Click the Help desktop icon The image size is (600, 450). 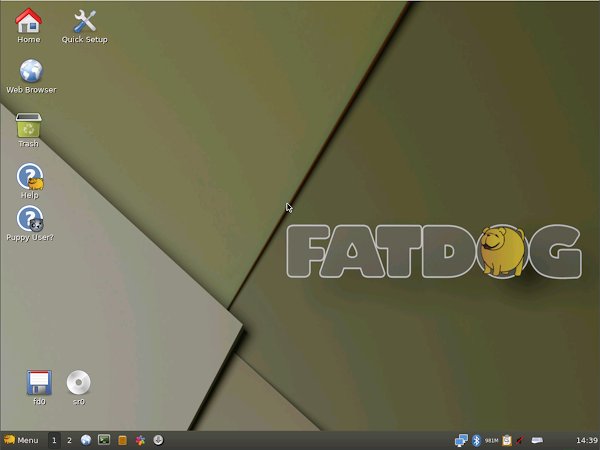(x=30, y=177)
